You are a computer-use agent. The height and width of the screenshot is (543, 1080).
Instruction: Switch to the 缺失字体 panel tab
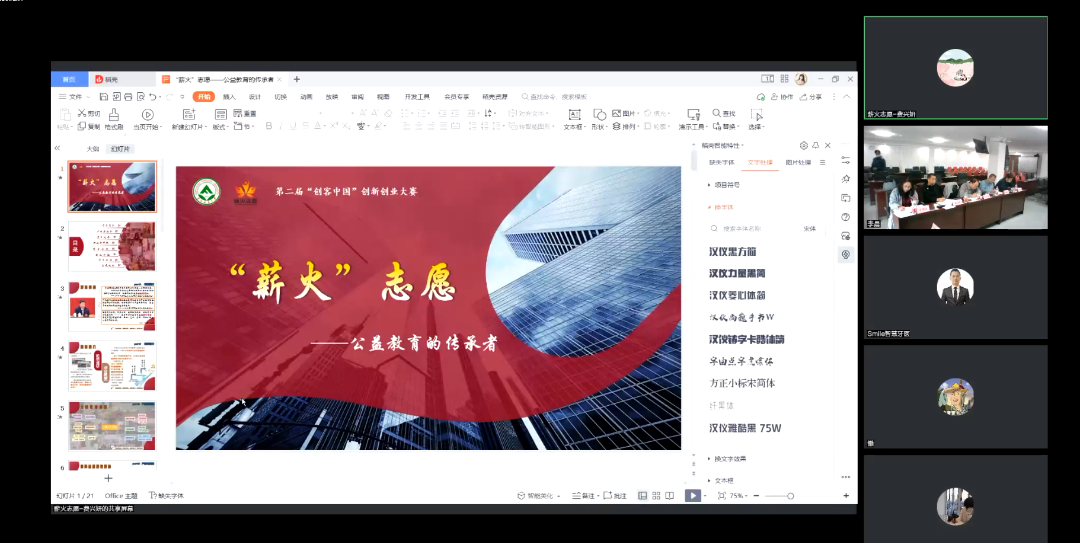(722, 163)
